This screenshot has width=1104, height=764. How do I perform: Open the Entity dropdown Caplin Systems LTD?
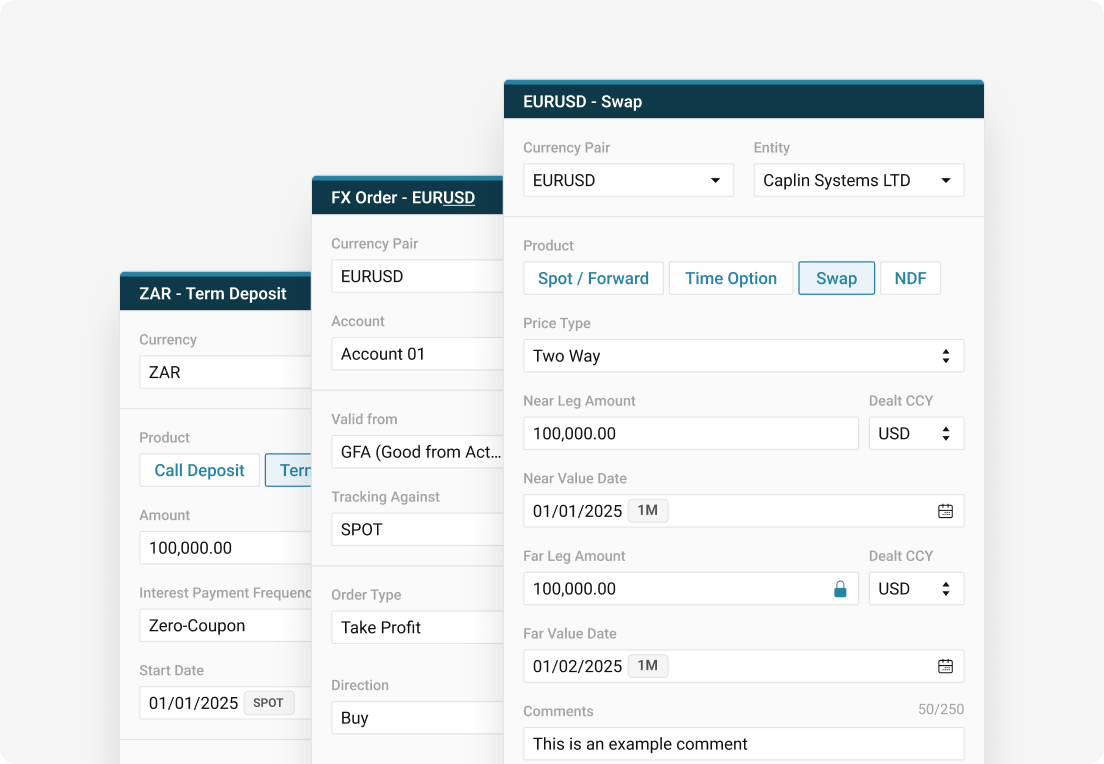pos(858,180)
